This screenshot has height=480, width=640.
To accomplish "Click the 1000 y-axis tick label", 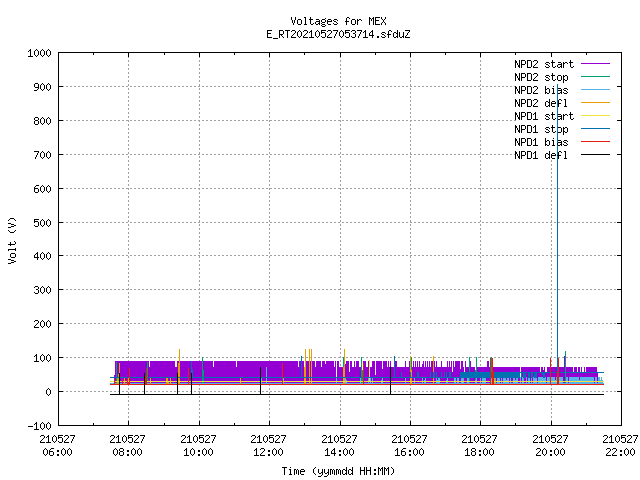I will tap(39, 53).
